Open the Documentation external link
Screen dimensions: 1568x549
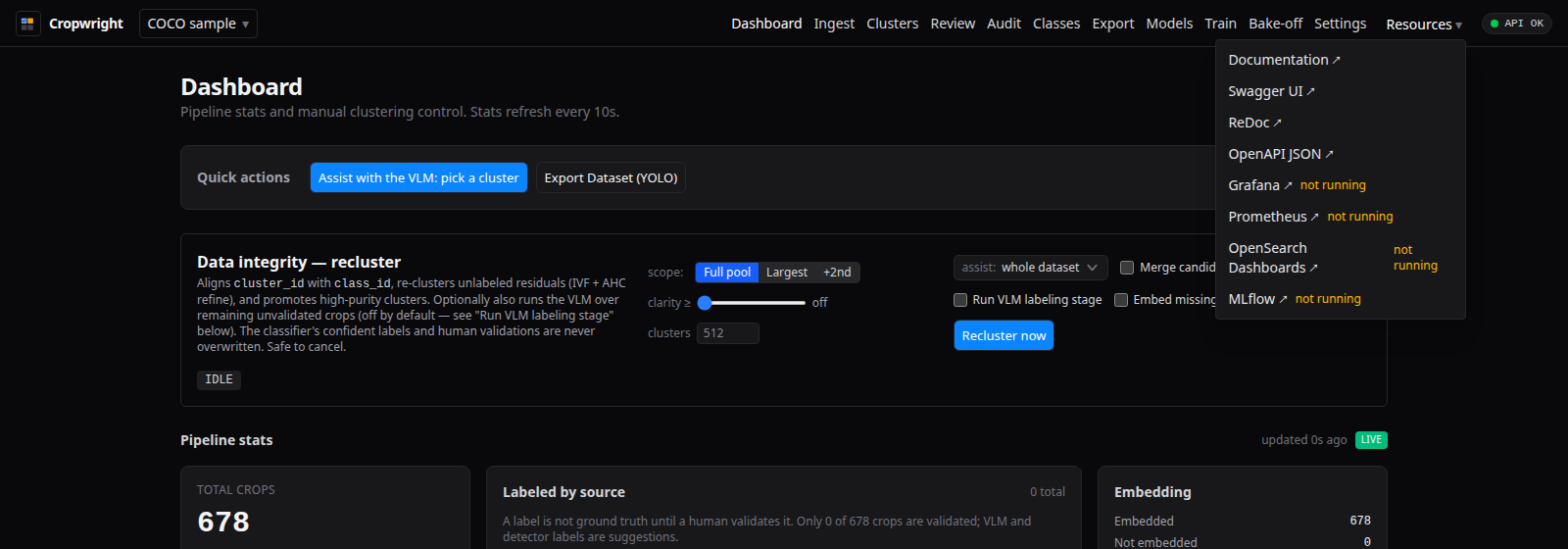click(x=1284, y=60)
